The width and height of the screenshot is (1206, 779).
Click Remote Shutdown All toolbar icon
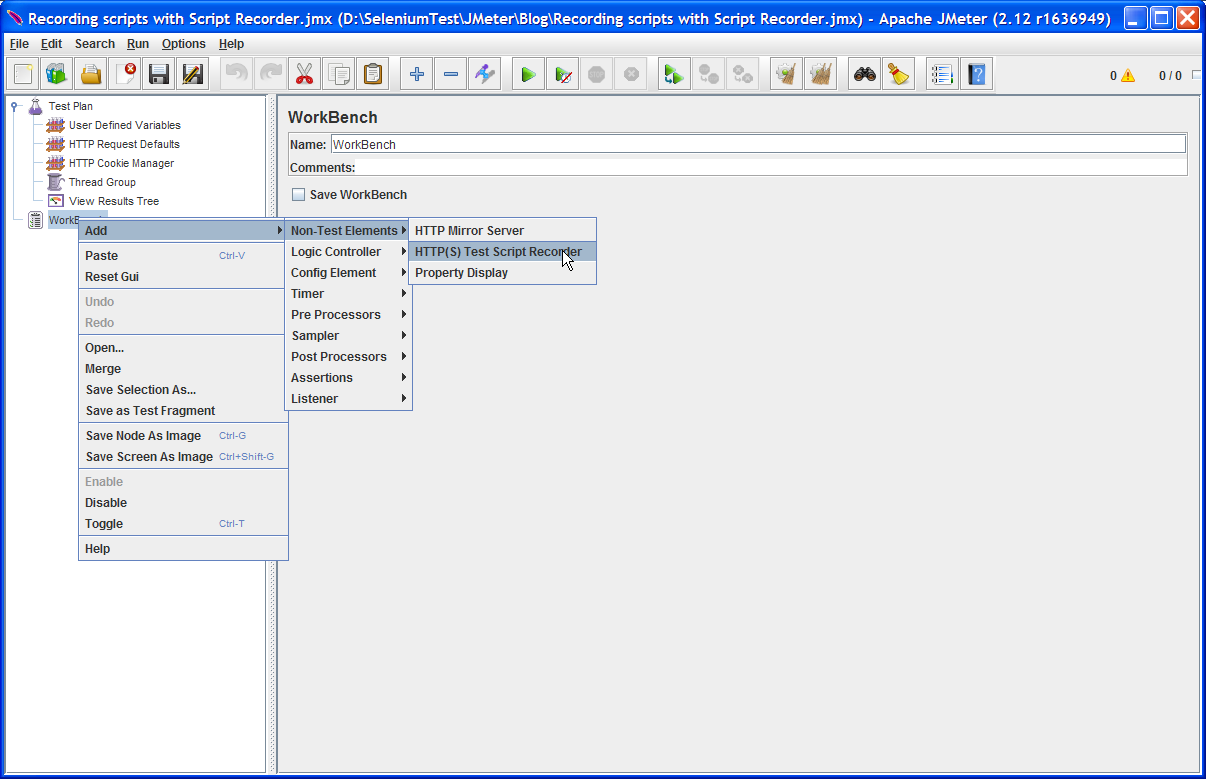pos(743,74)
